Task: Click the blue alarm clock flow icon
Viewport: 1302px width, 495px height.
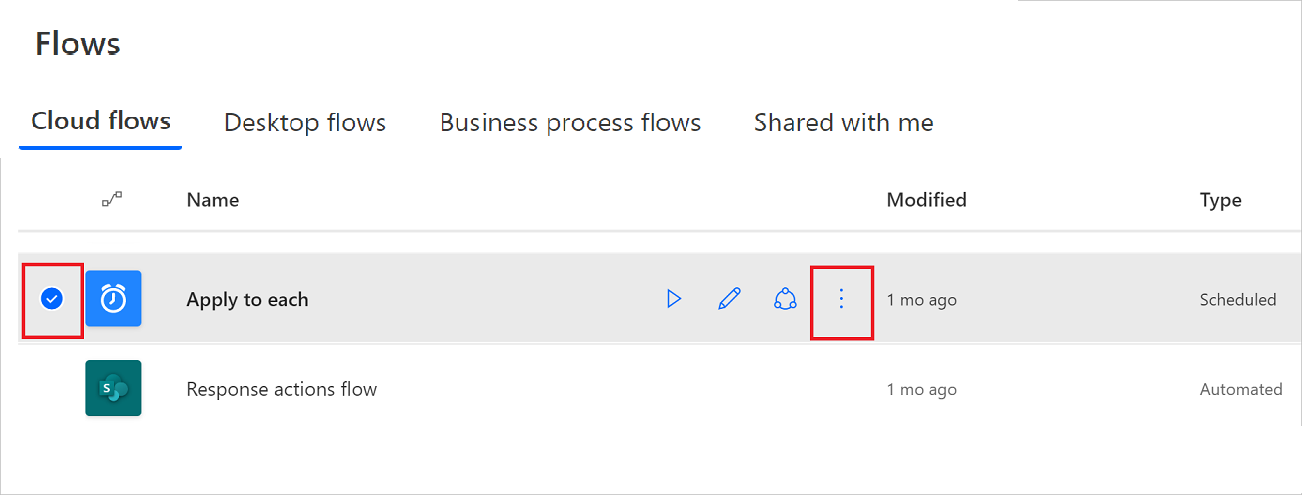Action: 113,298
